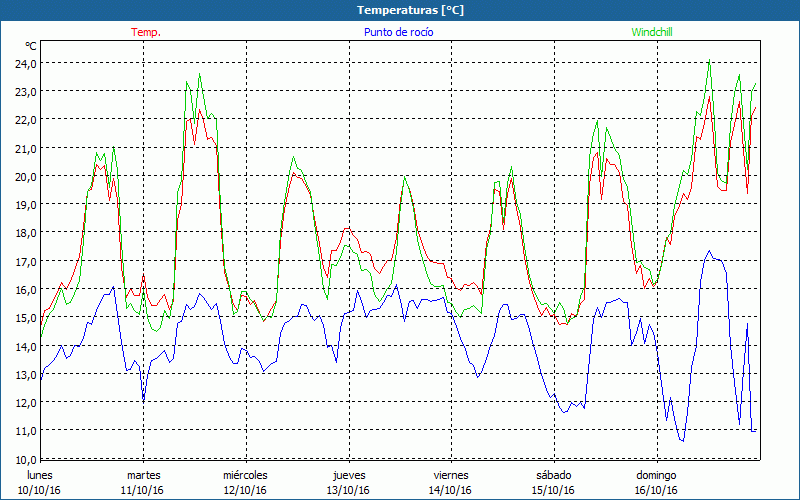
Task: Click the green Windchill legend label
Action: (x=651, y=32)
